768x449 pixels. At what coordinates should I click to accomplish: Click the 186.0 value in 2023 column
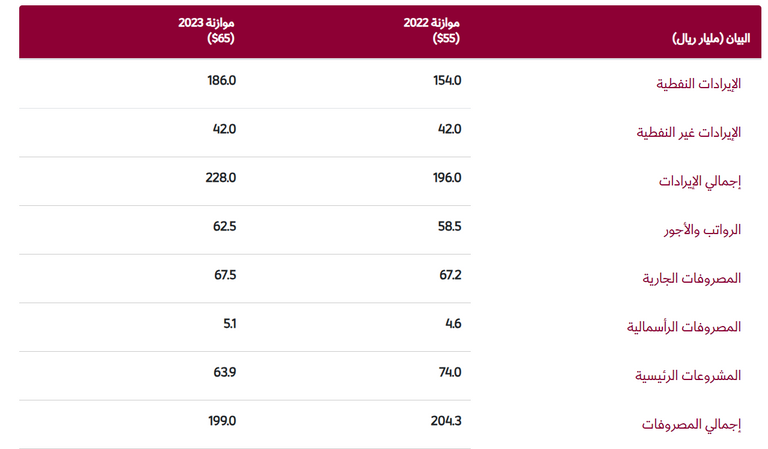pos(222,80)
